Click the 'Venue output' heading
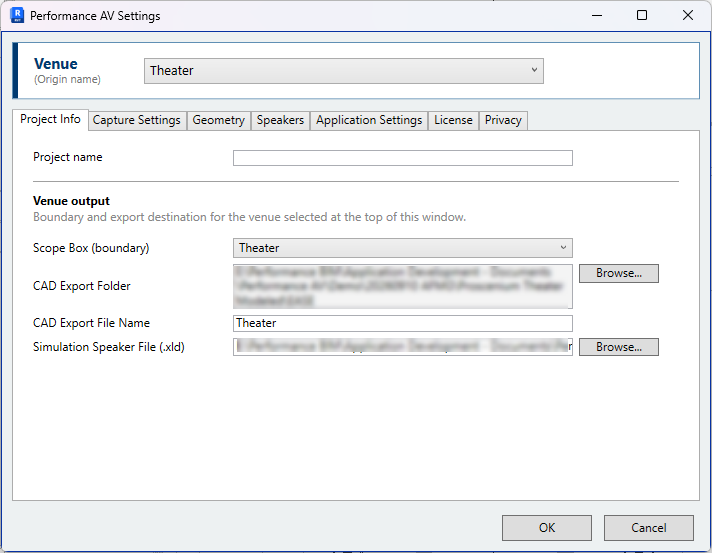 pyautogui.click(x=71, y=201)
